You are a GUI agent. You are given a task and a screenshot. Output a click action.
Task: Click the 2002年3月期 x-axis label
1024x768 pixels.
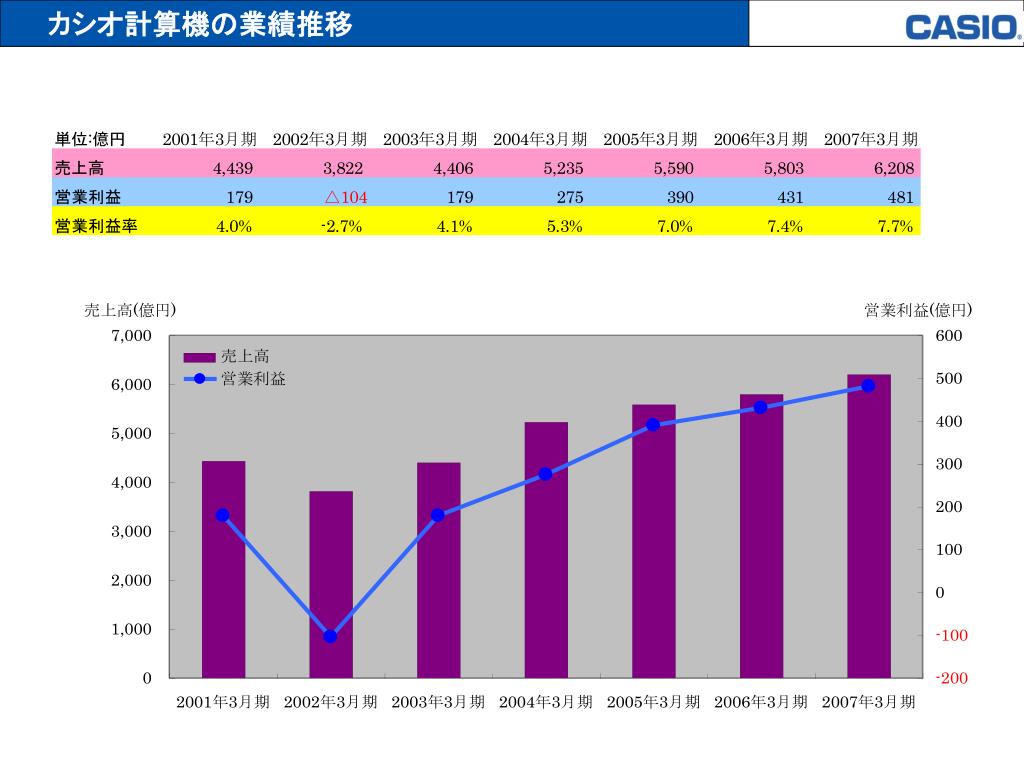coord(330,702)
